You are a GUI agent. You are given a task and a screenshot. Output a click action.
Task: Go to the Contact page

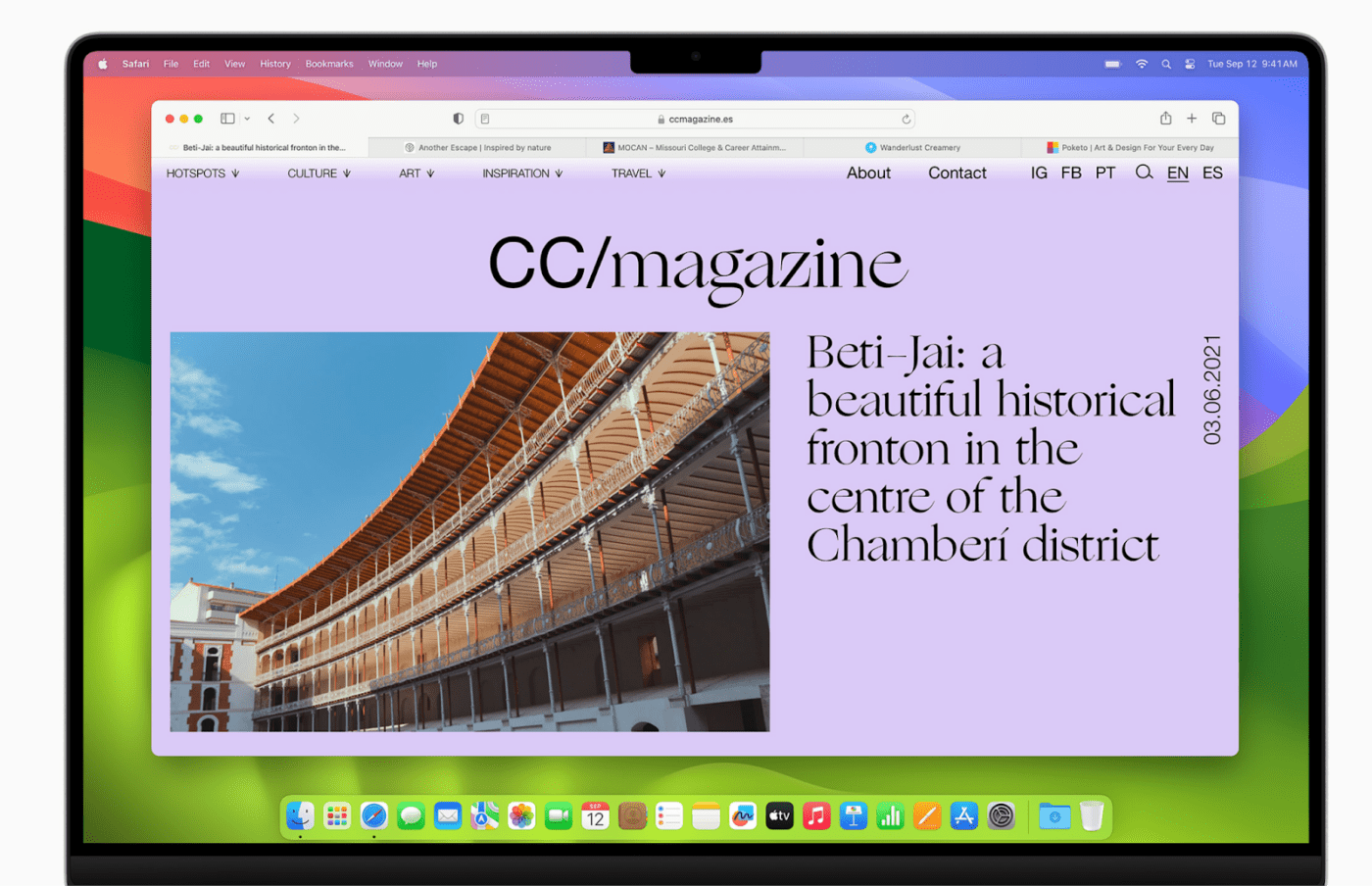click(957, 172)
